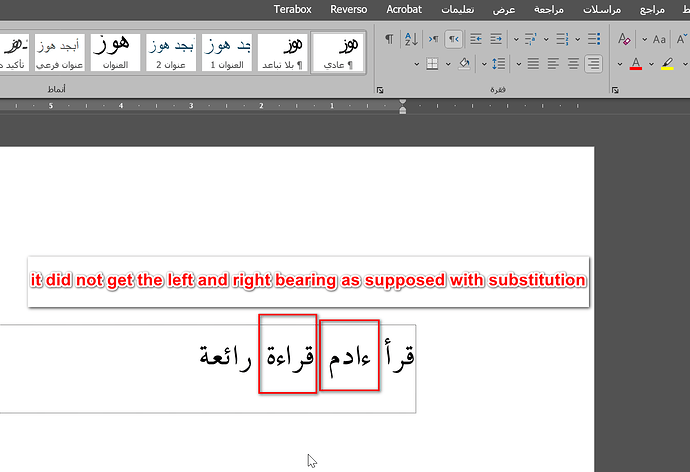
Task: Toggle show paragraph marks (¶)
Action: (x=388, y=40)
